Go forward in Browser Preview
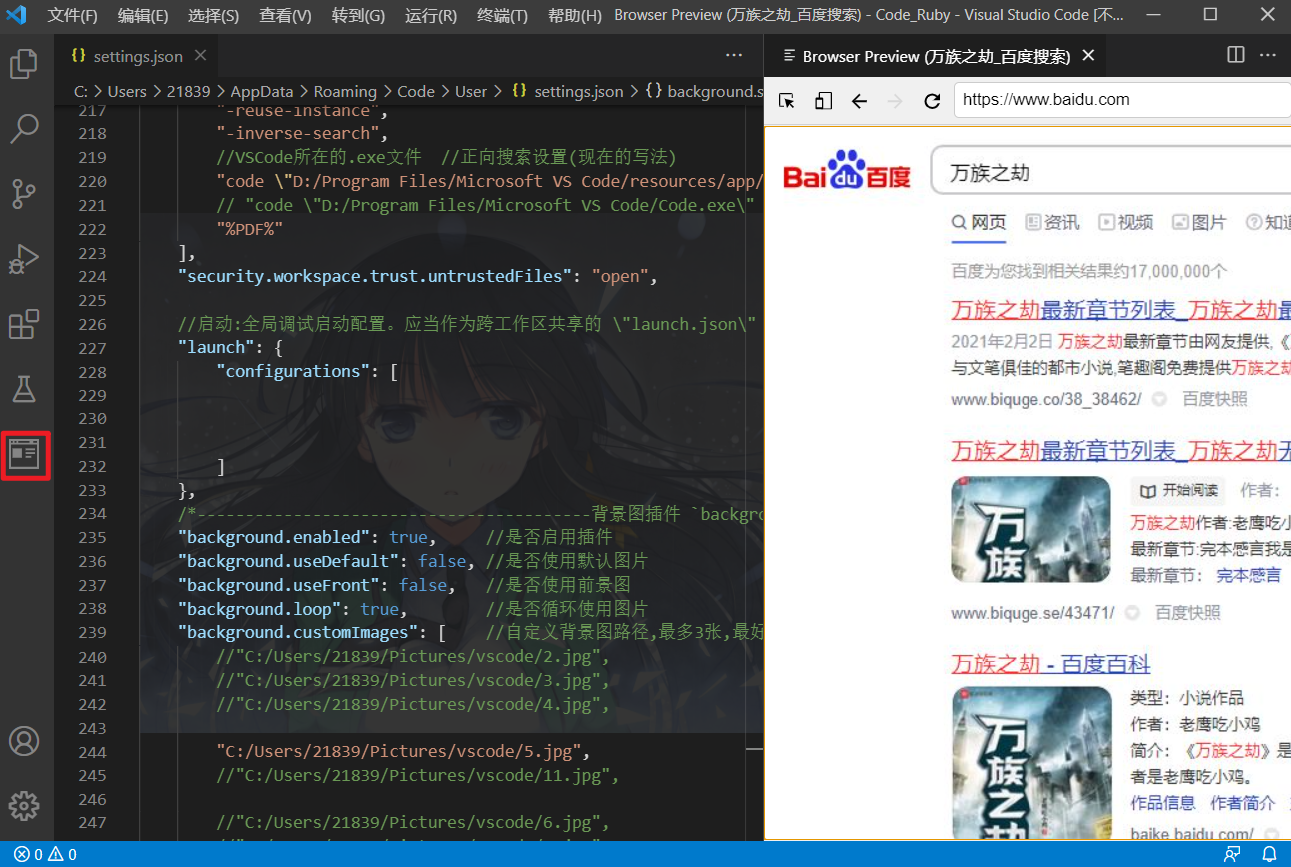The image size is (1291, 867). click(x=895, y=100)
